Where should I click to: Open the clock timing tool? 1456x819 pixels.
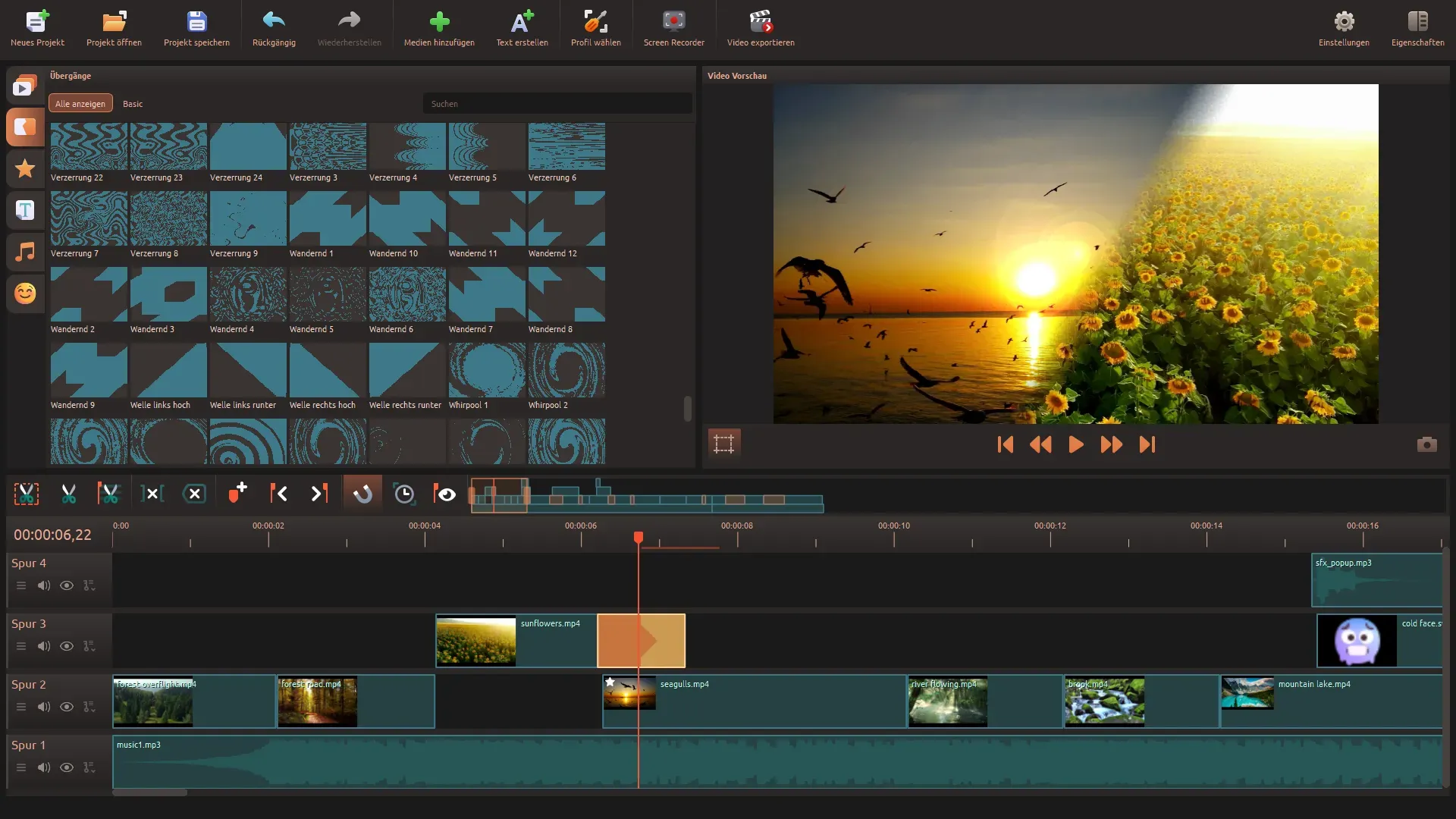404,494
